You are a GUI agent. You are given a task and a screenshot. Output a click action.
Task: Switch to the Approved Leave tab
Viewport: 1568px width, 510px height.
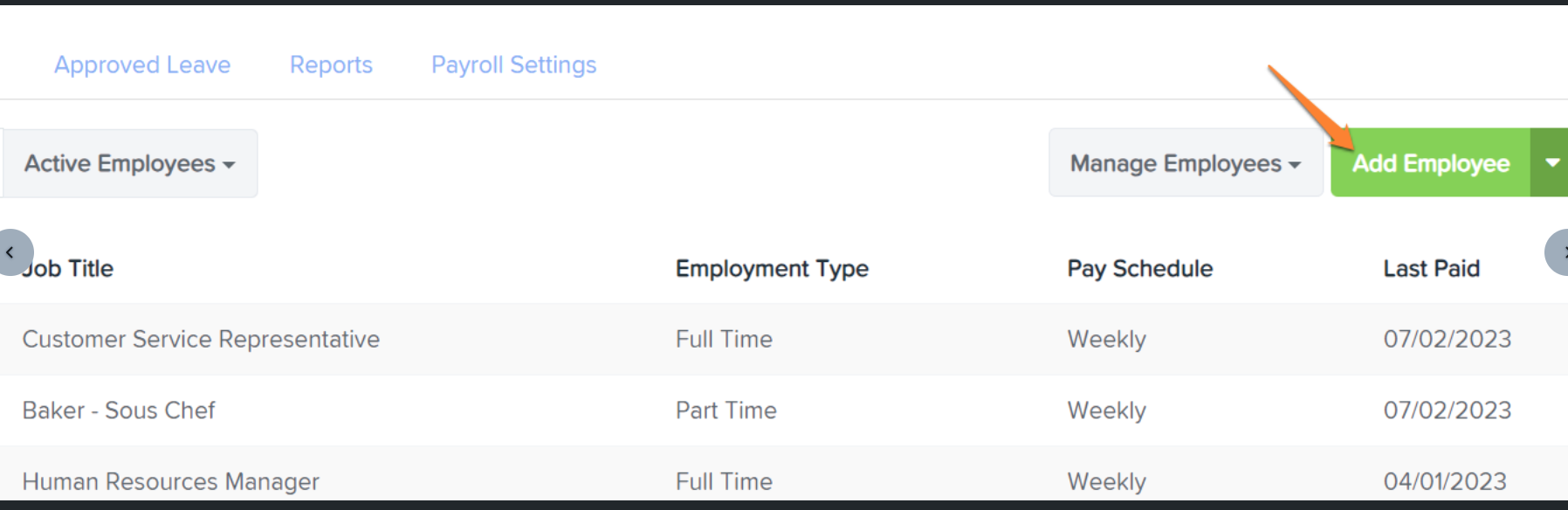click(x=142, y=65)
